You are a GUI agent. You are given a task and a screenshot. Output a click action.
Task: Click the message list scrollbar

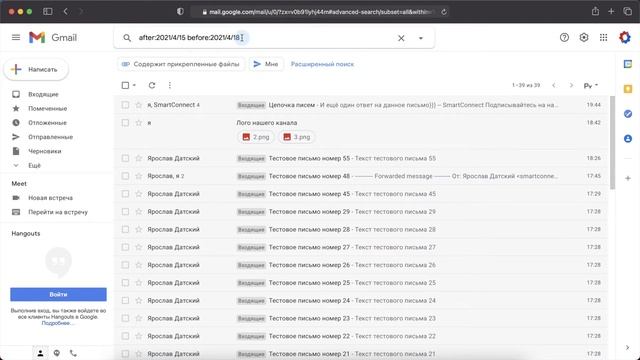coord(612,143)
